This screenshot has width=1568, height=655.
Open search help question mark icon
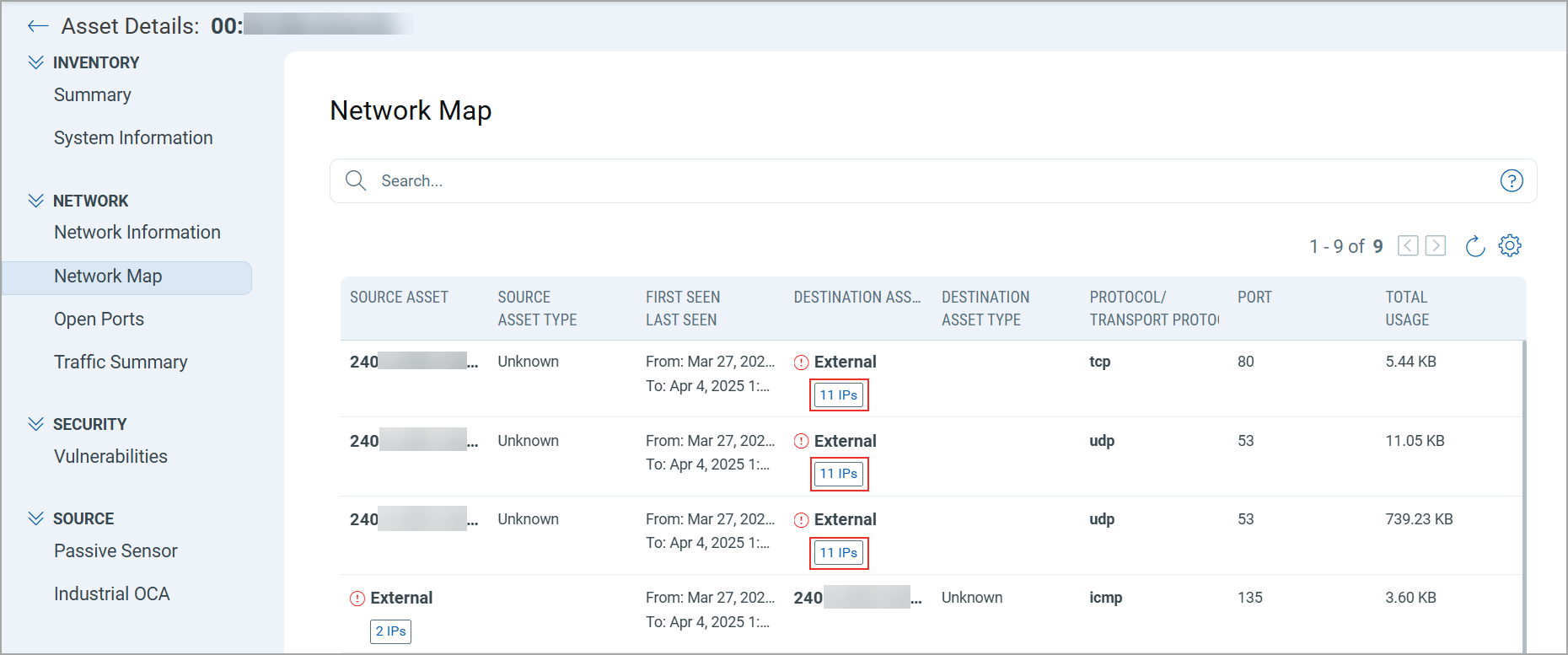tap(1512, 180)
